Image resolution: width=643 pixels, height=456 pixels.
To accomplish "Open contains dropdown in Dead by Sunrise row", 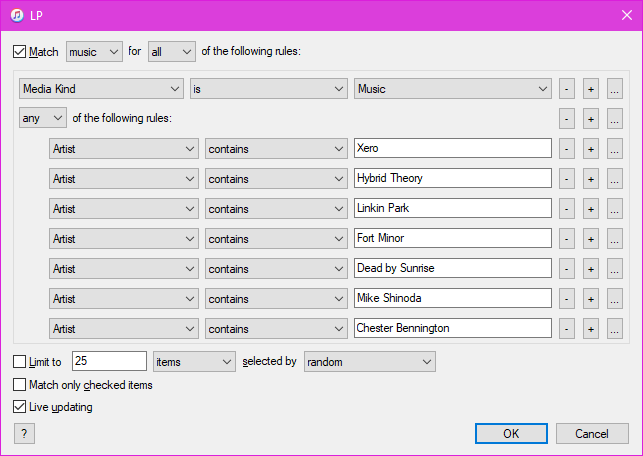I will pos(276,268).
